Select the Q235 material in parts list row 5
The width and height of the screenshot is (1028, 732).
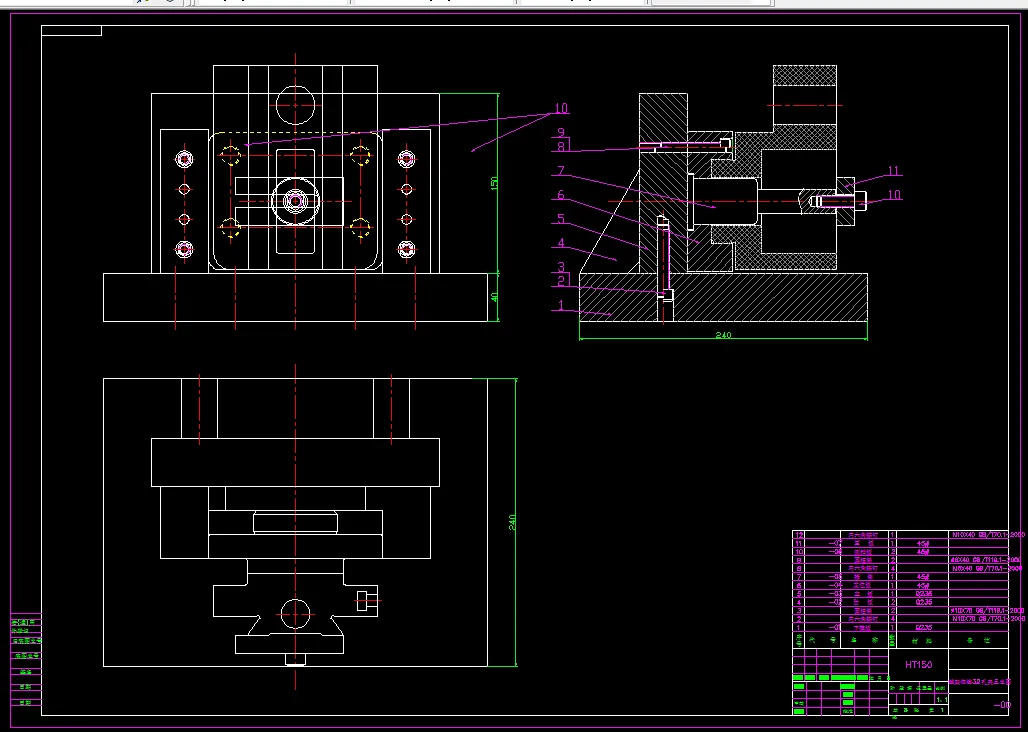pos(924,594)
